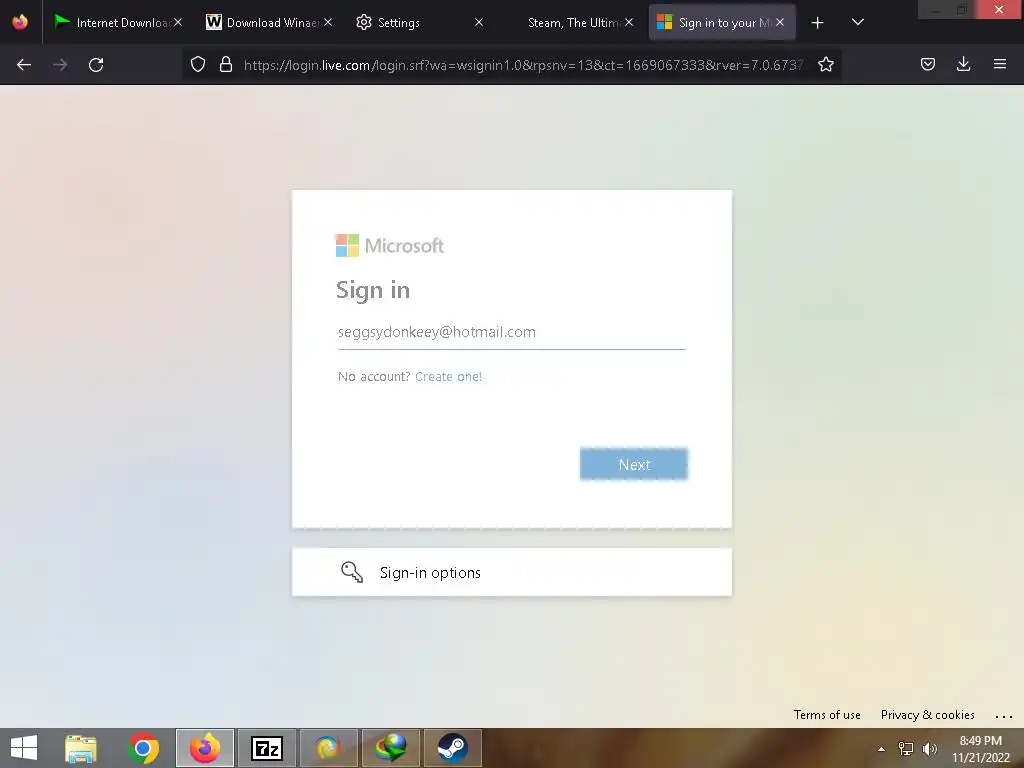Open Sign-in options

pyautogui.click(x=511, y=572)
